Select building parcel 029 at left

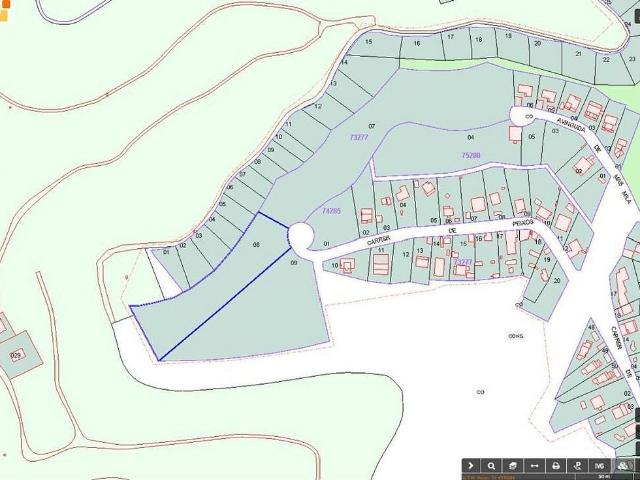click(x=18, y=355)
